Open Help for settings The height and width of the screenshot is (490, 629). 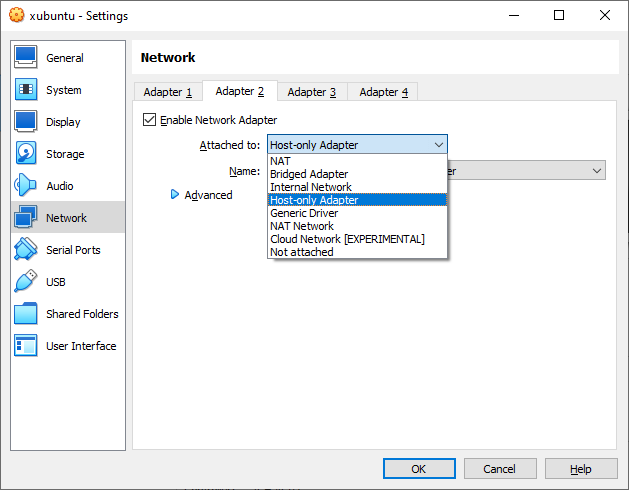pyautogui.click(x=581, y=469)
